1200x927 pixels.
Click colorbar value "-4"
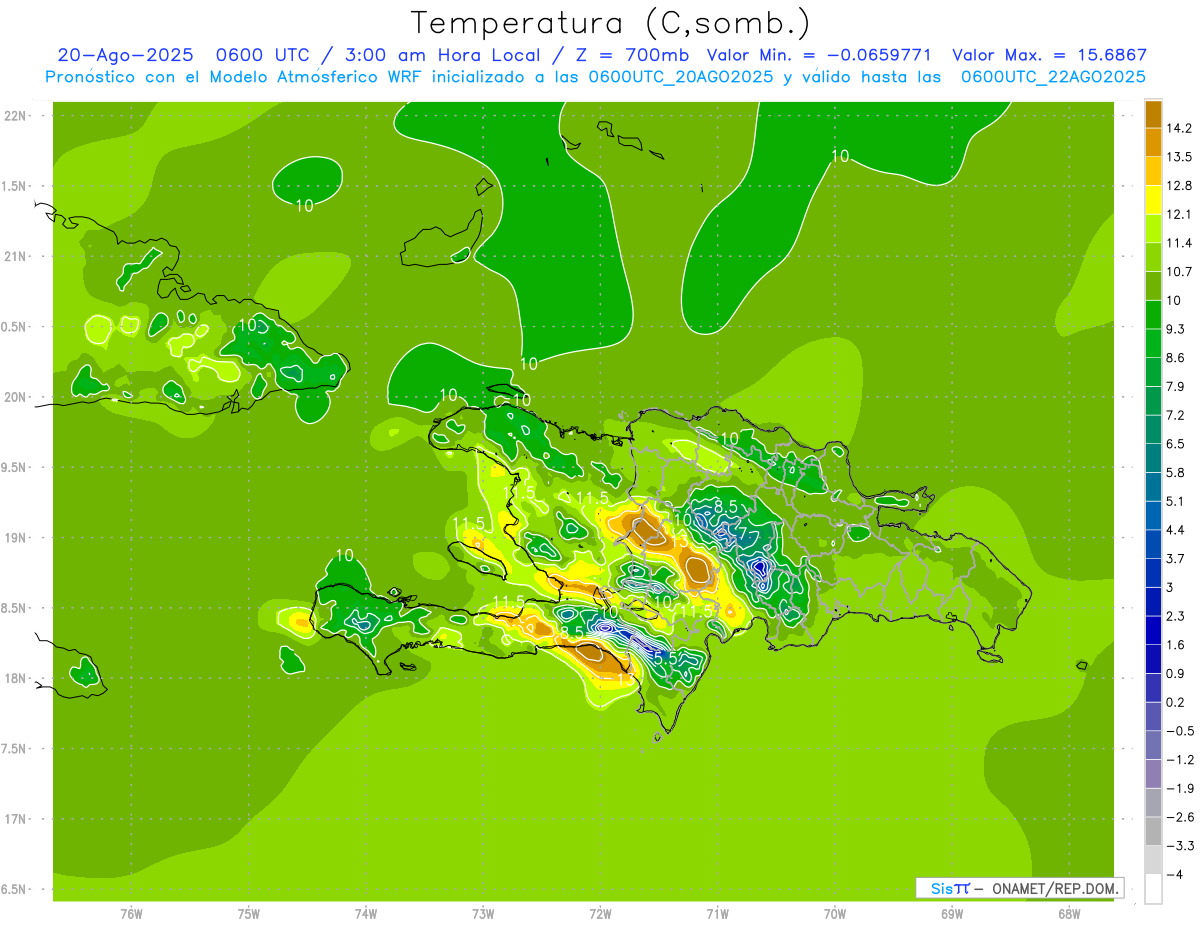[1175, 874]
